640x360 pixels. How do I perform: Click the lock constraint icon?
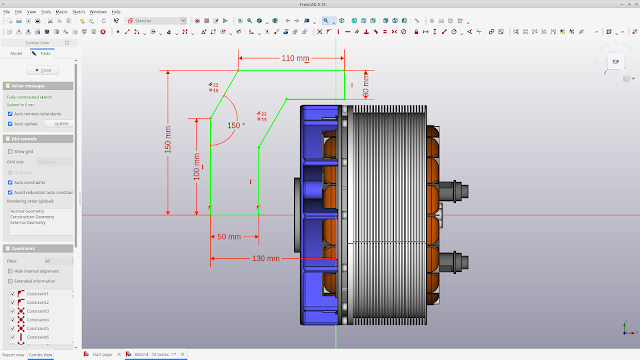coord(416,32)
